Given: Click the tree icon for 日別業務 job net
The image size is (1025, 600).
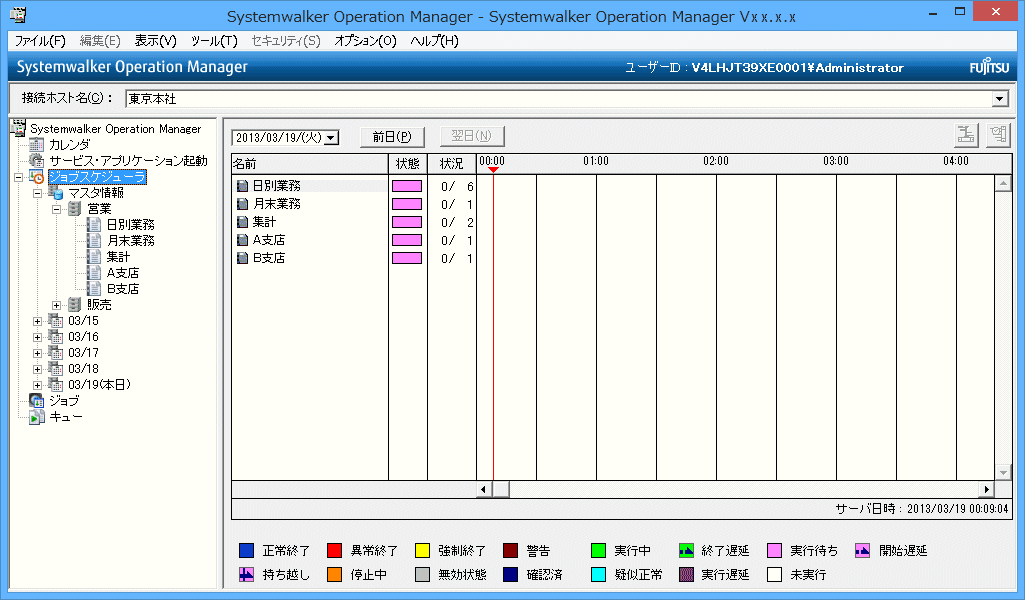Looking at the screenshot, I should tap(95, 225).
